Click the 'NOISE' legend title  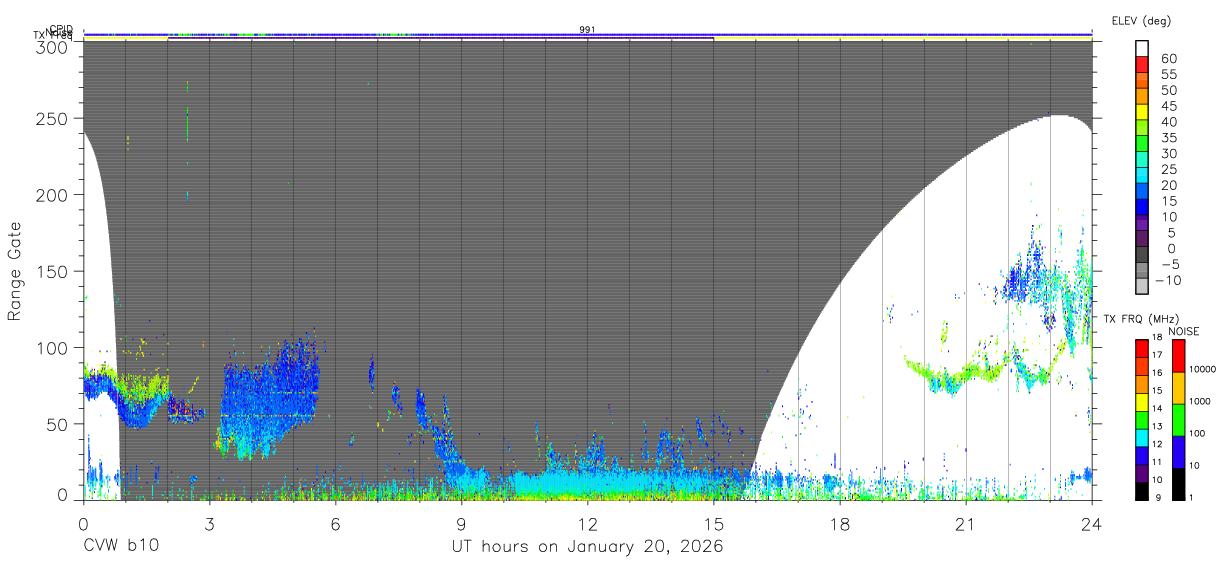(1184, 332)
